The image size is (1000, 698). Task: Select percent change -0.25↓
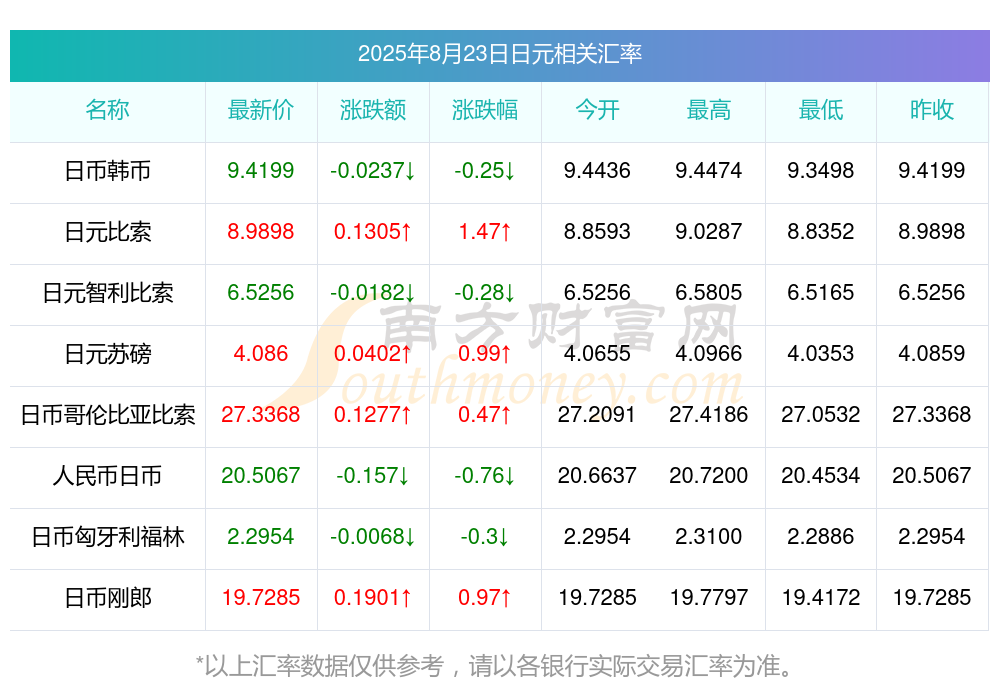485,170
